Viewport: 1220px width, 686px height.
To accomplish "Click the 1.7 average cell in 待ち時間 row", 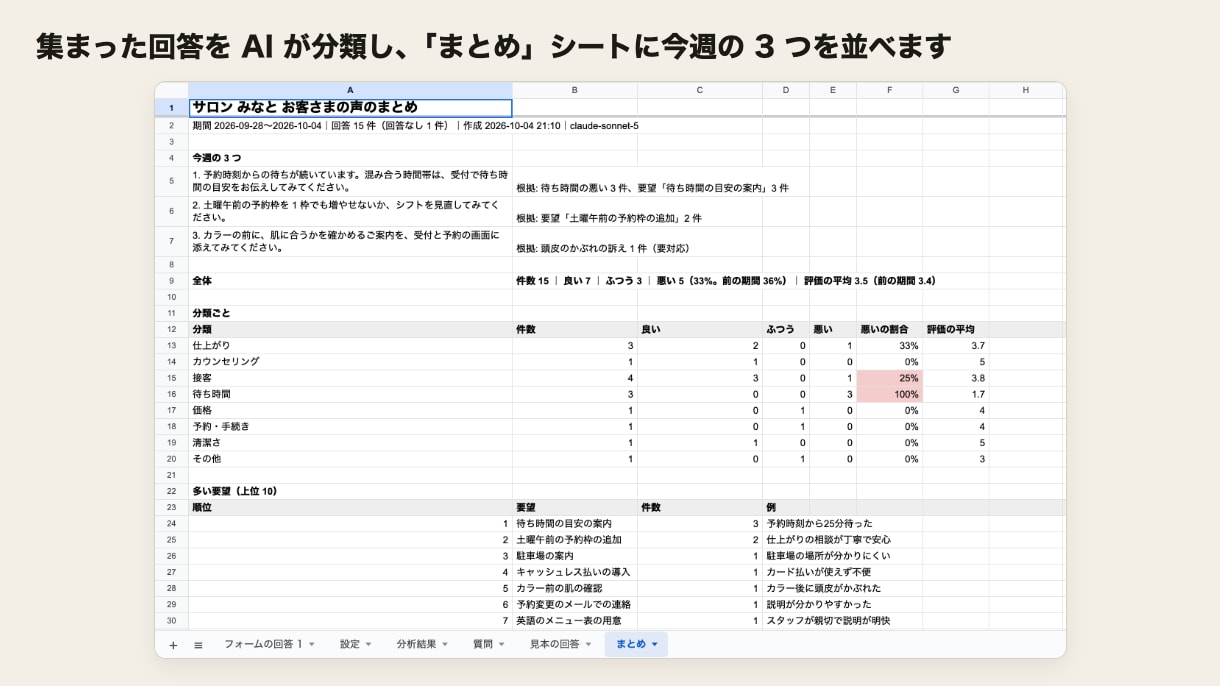I will pos(955,394).
